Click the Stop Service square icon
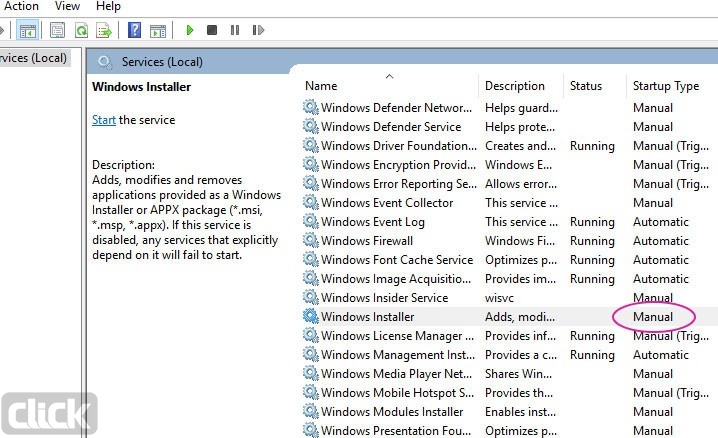The height and width of the screenshot is (438, 718). (x=212, y=30)
